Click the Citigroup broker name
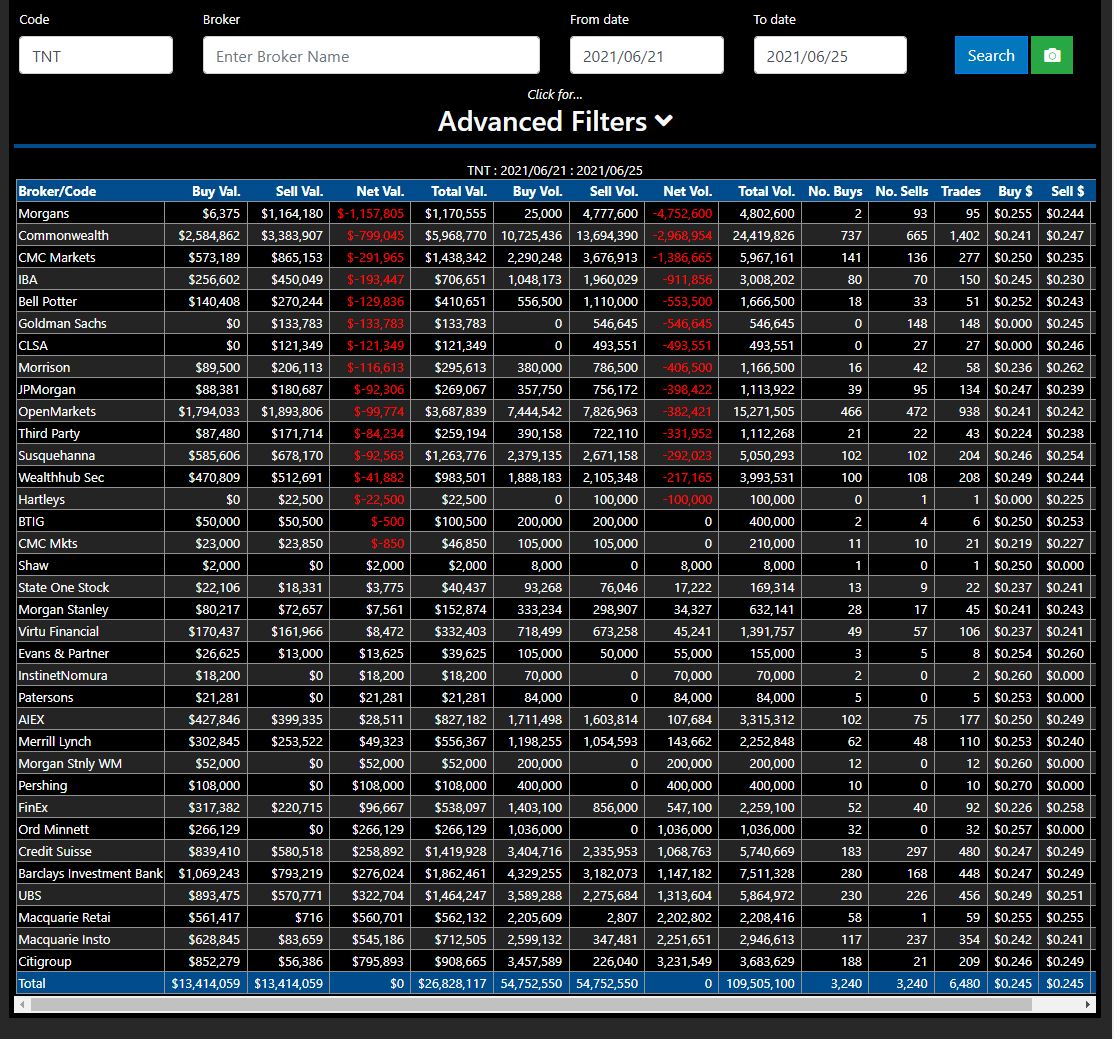This screenshot has height=1039, width=1114. coord(45,962)
